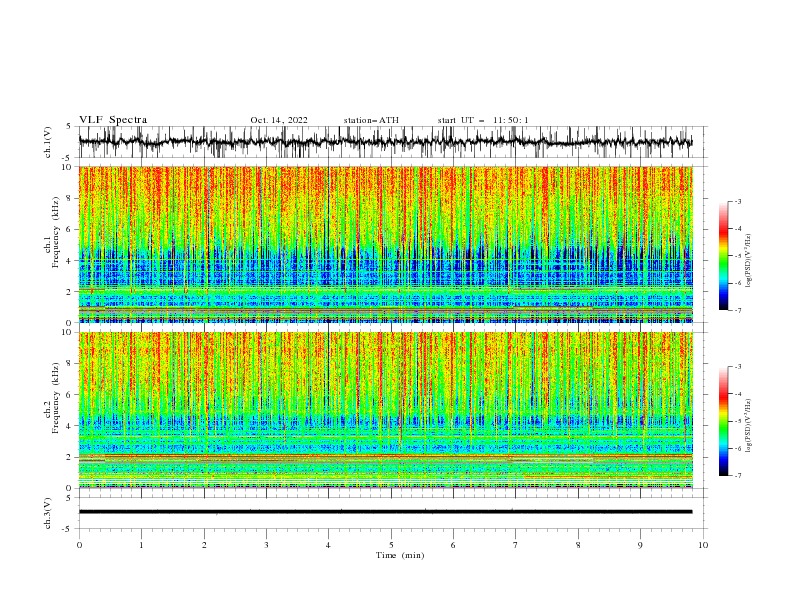
Task: Click lower colorbar's log(PSD) unit label
Action: pyautogui.click(x=749, y=426)
